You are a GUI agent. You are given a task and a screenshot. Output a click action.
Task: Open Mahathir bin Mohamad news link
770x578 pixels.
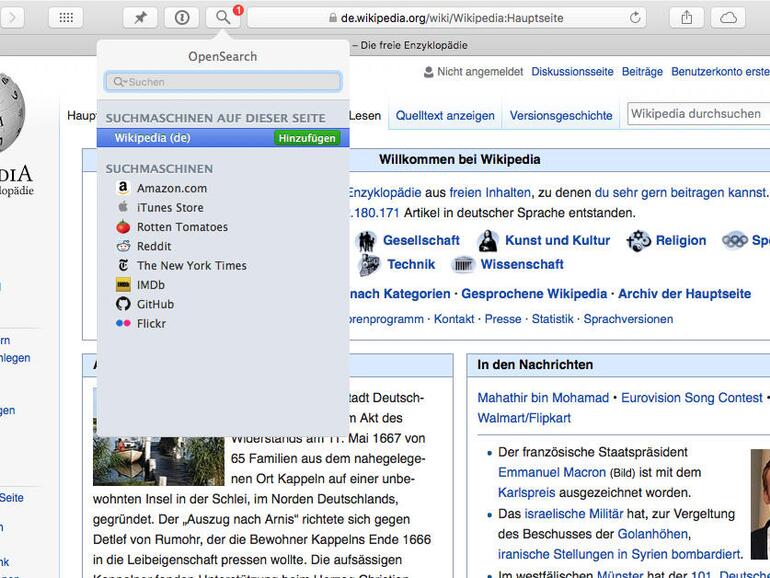(x=543, y=398)
